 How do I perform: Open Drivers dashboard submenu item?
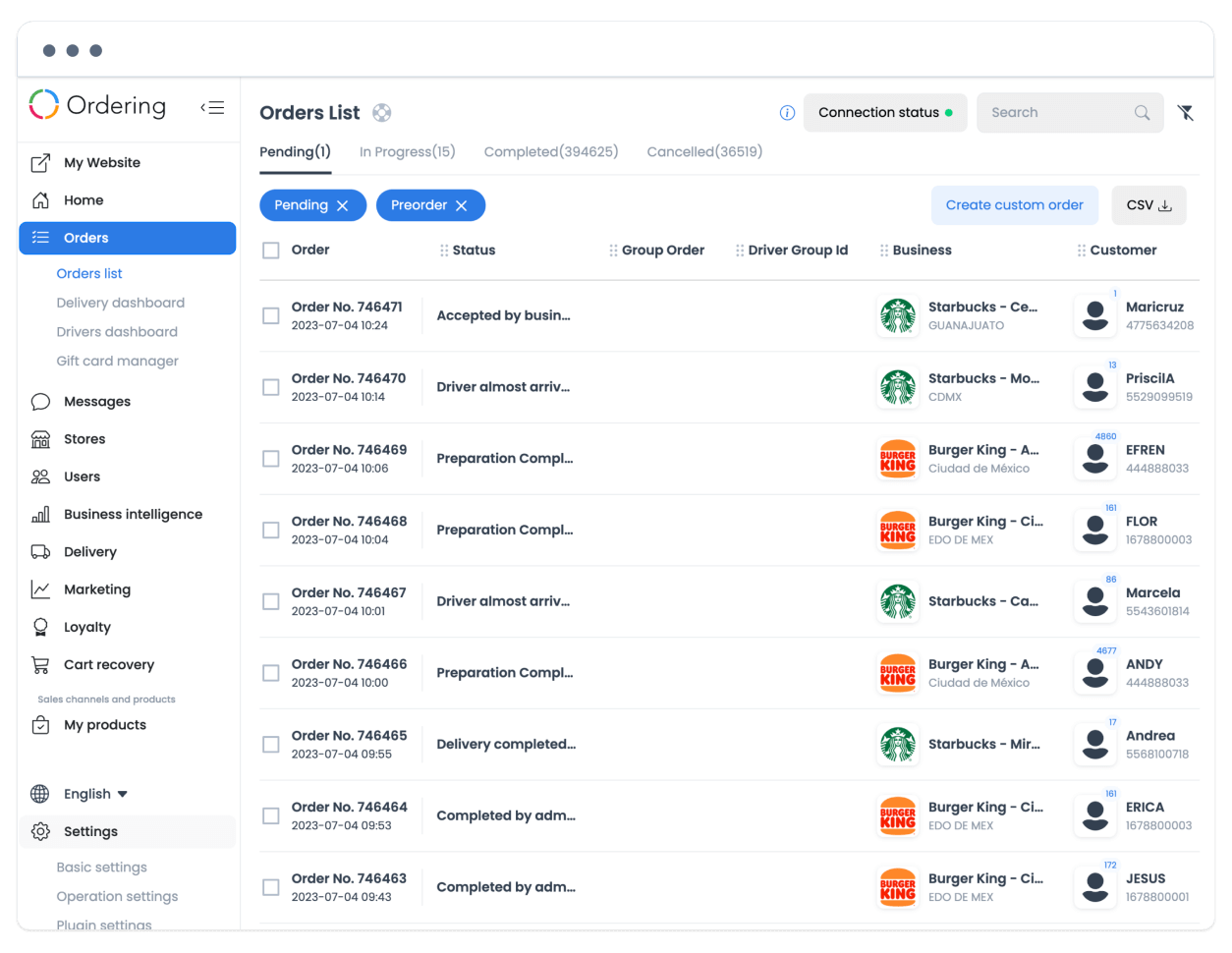pyautogui.click(x=117, y=332)
